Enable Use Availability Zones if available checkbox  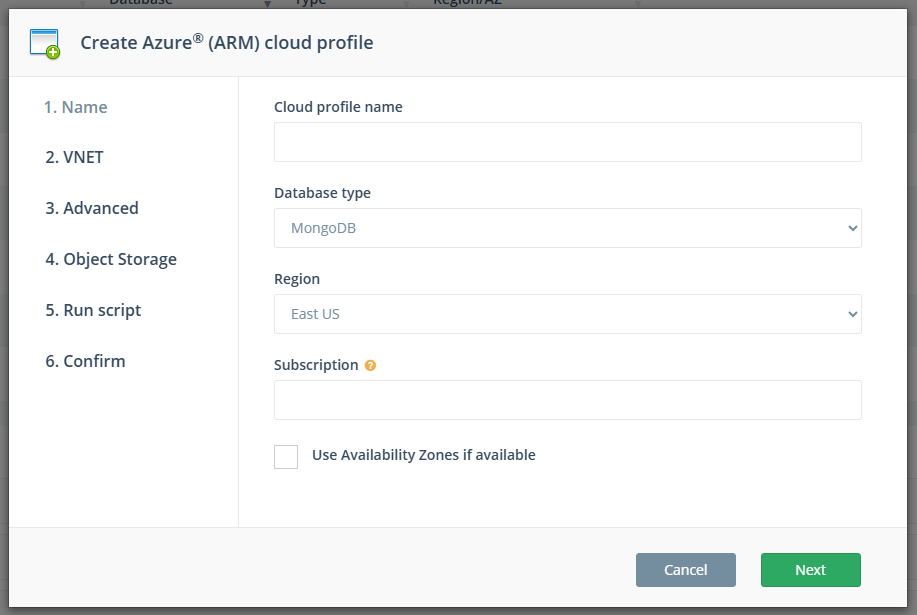click(x=286, y=457)
